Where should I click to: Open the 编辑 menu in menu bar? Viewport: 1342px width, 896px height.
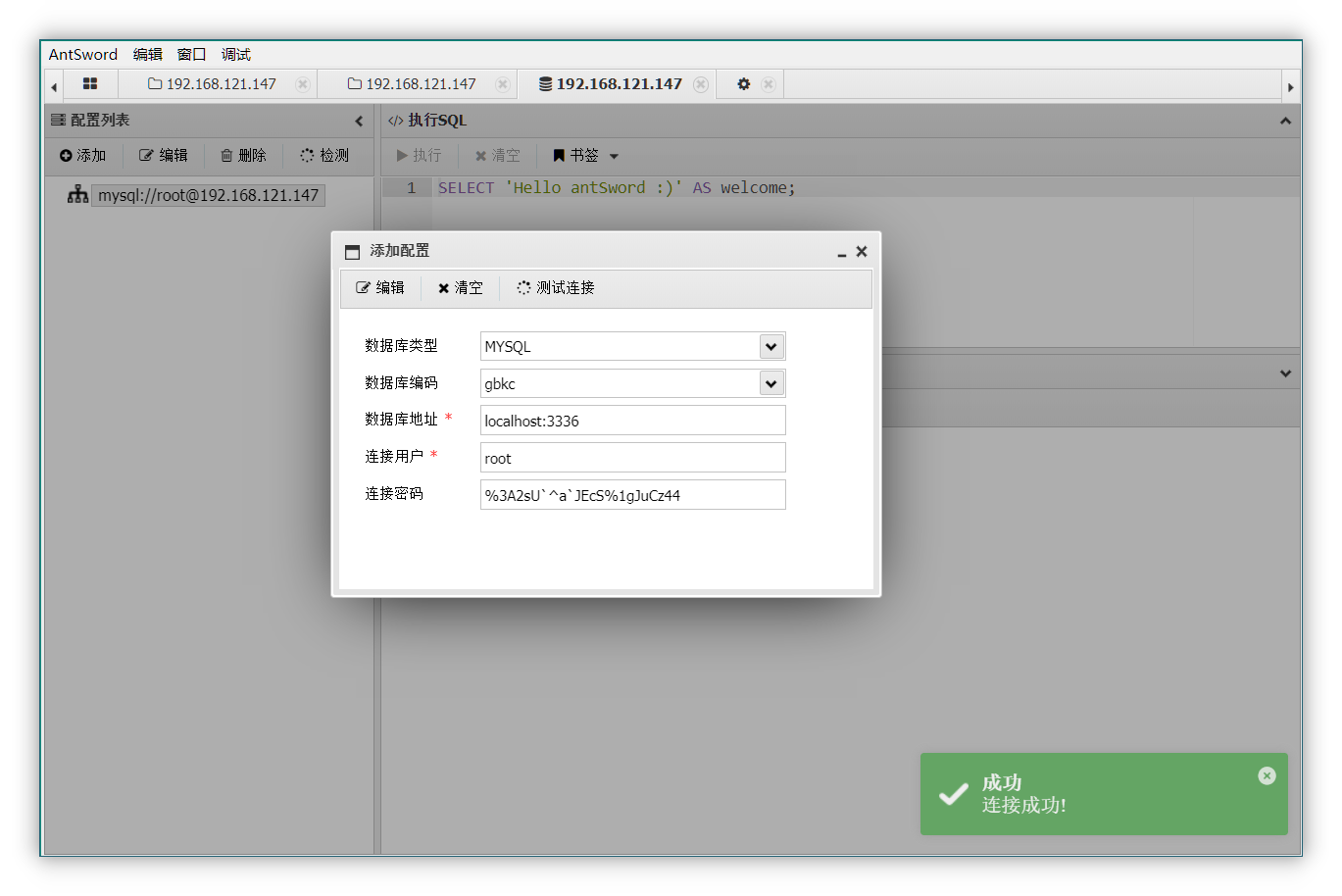point(148,54)
